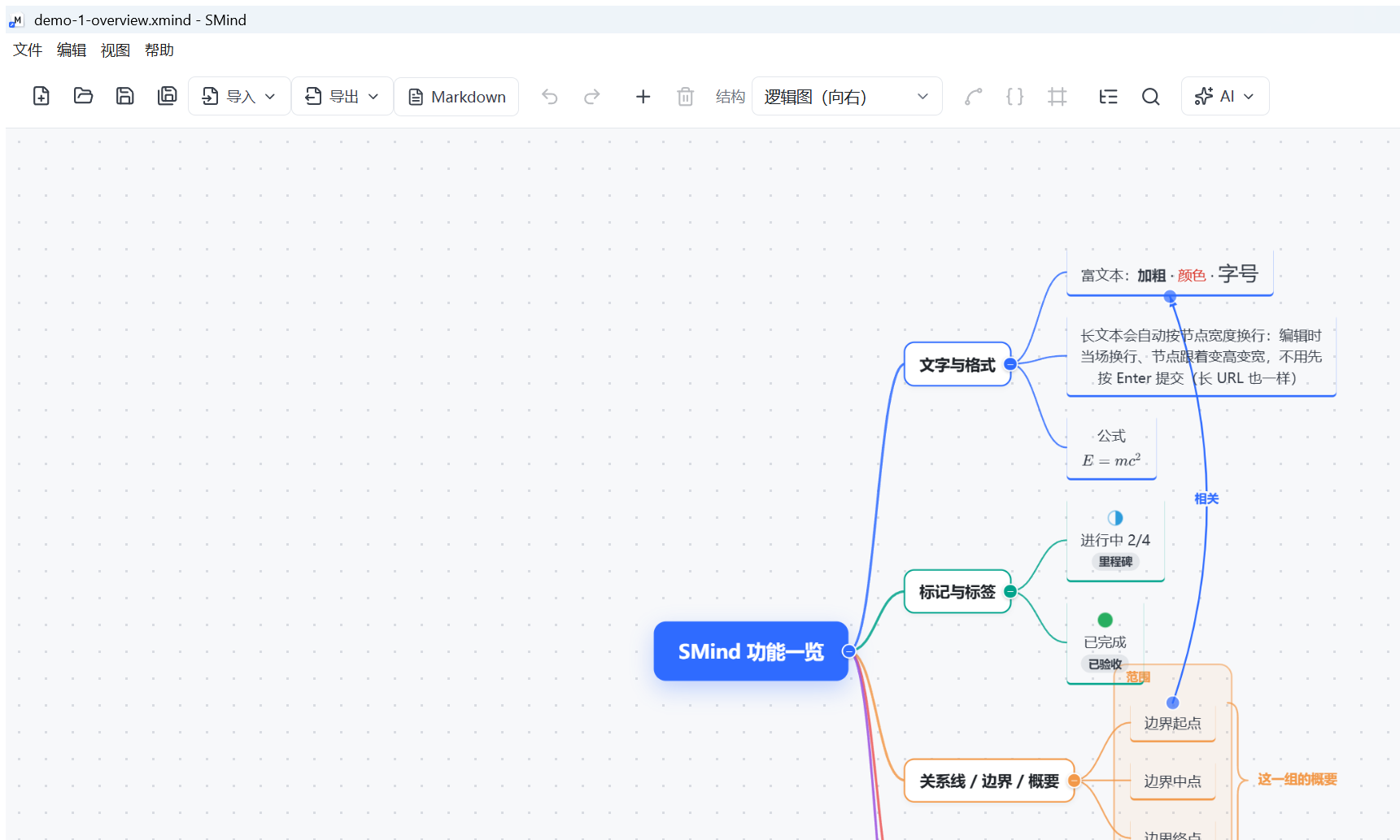Collapse the 文字与格式 branch
This screenshot has width=1400, height=840.
[1010, 364]
